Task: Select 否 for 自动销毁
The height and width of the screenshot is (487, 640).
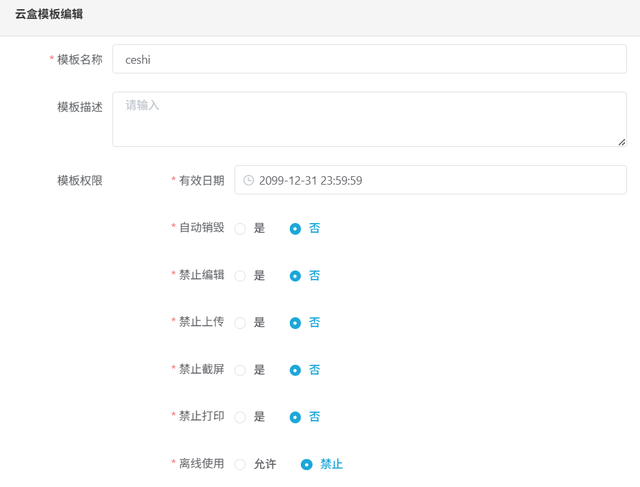Action: coord(295,228)
